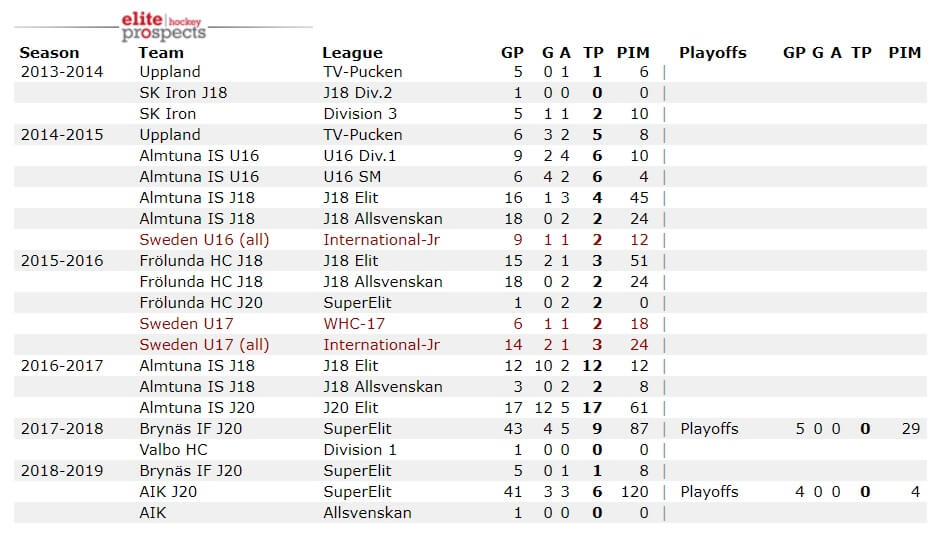Click the Playoffs column header

(x=713, y=52)
